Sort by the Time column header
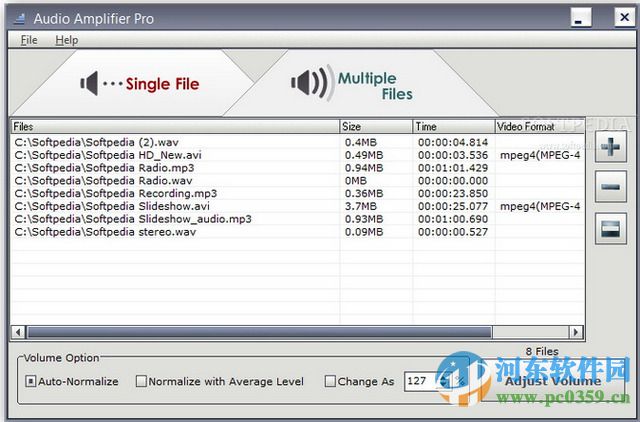This screenshot has width=640, height=422. (454, 127)
